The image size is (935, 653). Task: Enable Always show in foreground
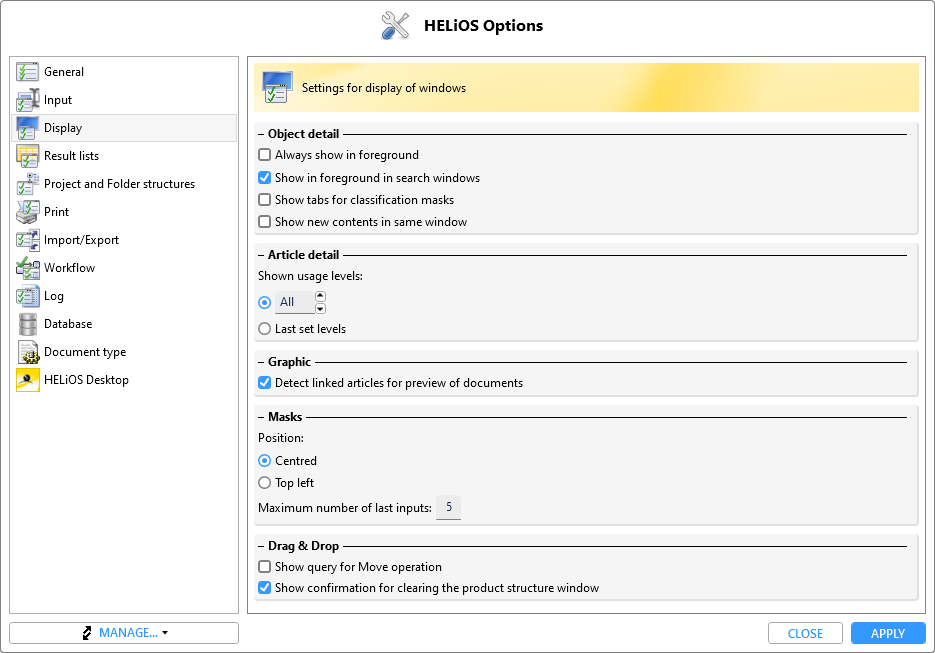(x=265, y=155)
